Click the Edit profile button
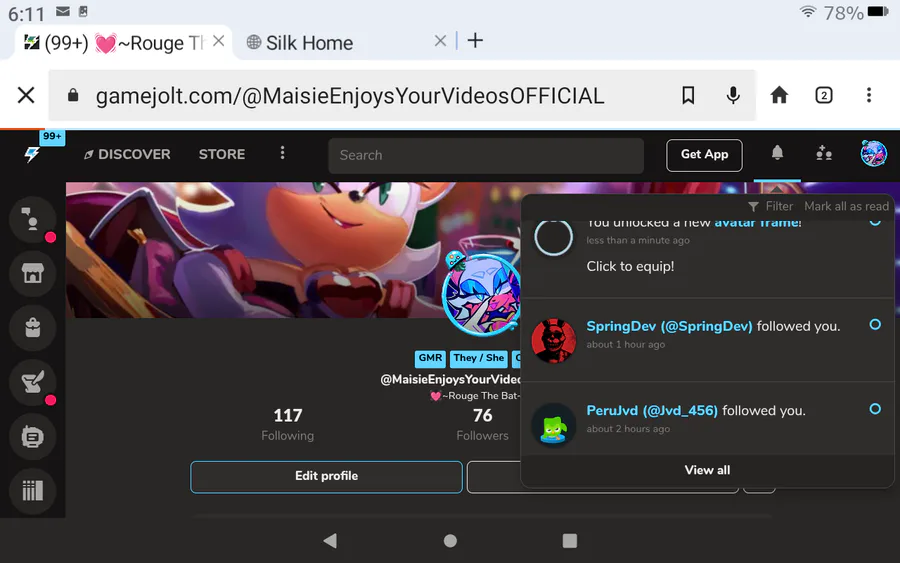 point(326,477)
